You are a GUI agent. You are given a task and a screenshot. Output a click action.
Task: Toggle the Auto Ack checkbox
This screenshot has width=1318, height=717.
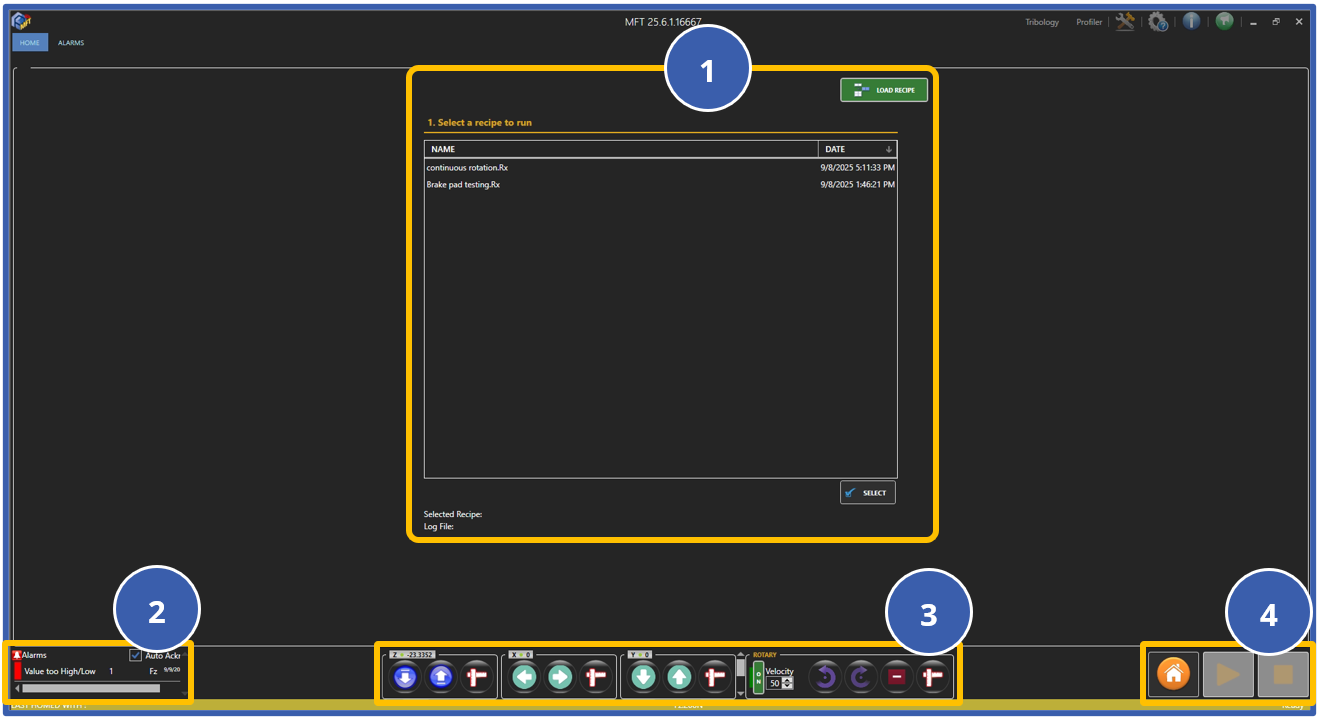136,655
